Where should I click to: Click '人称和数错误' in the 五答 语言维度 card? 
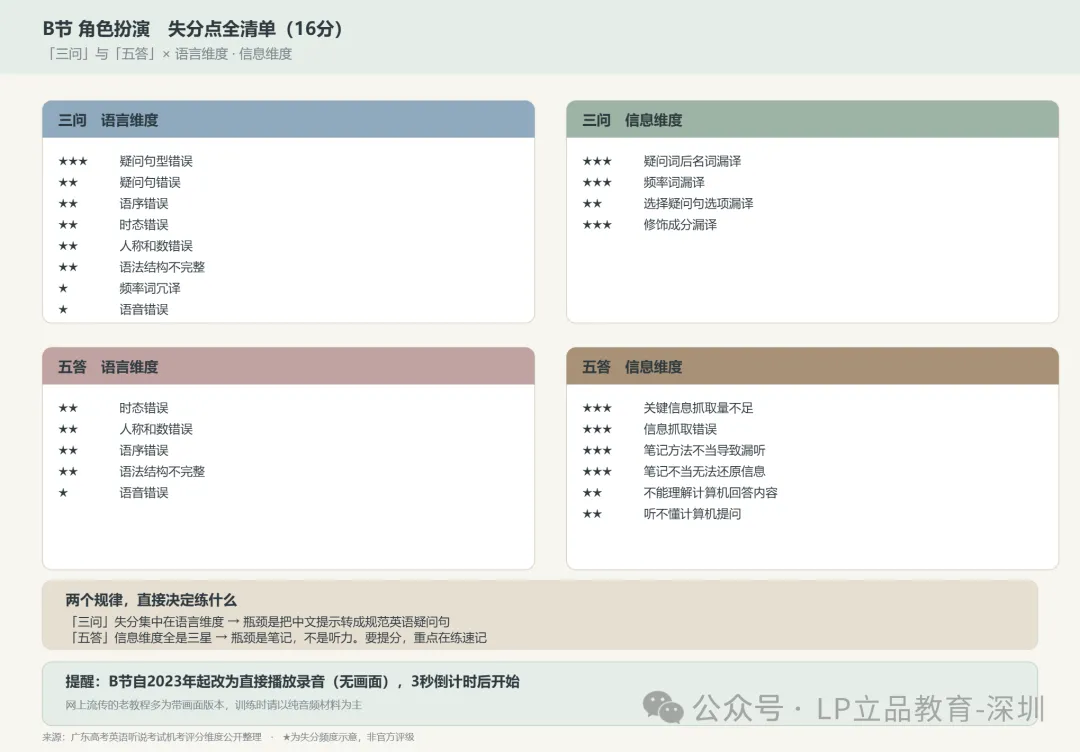click(156, 429)
